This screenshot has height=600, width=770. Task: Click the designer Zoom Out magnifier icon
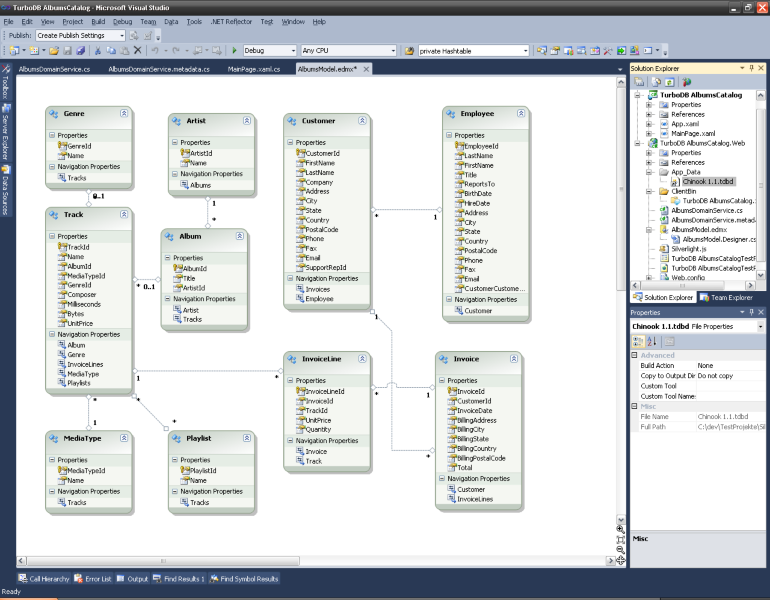621,550
